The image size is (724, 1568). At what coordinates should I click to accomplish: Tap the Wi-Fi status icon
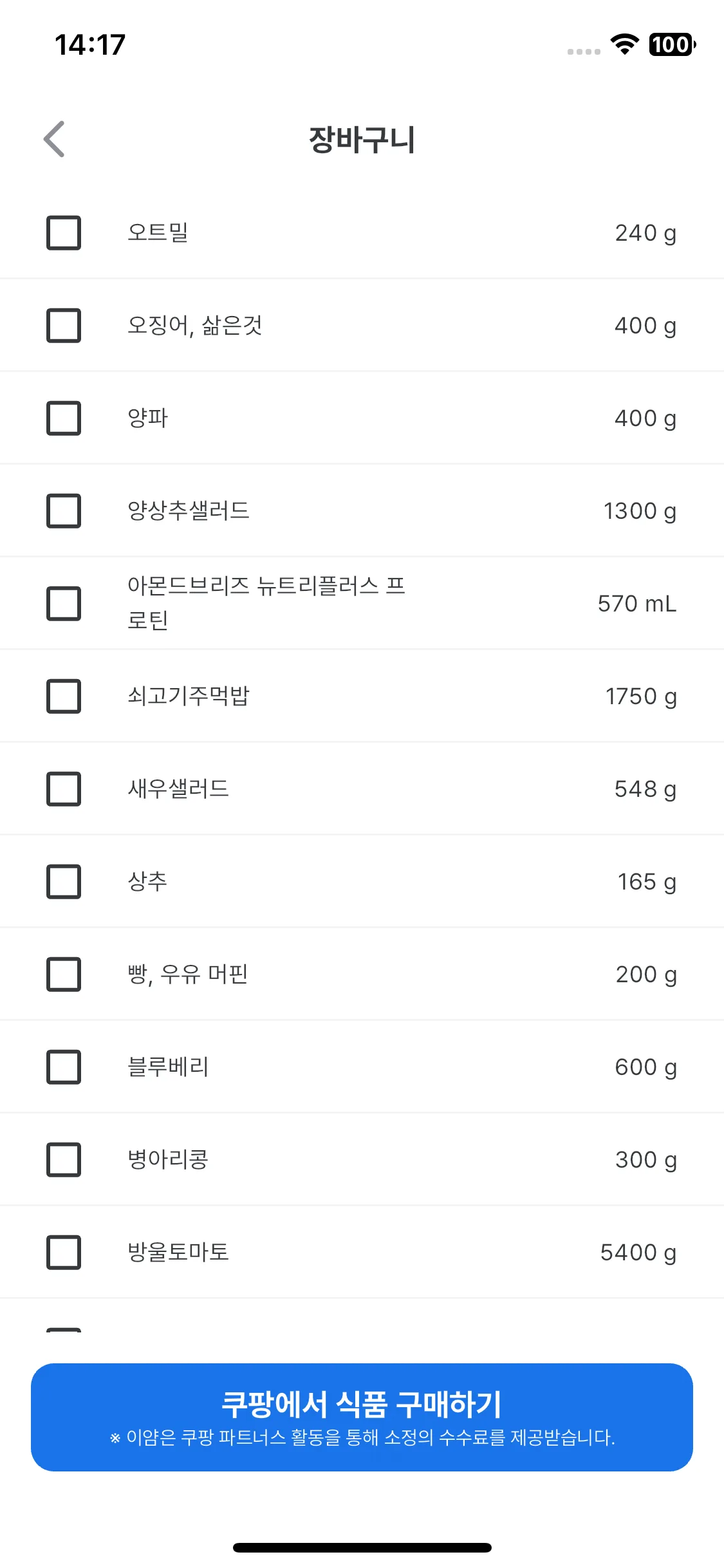(x=624, y=44)
